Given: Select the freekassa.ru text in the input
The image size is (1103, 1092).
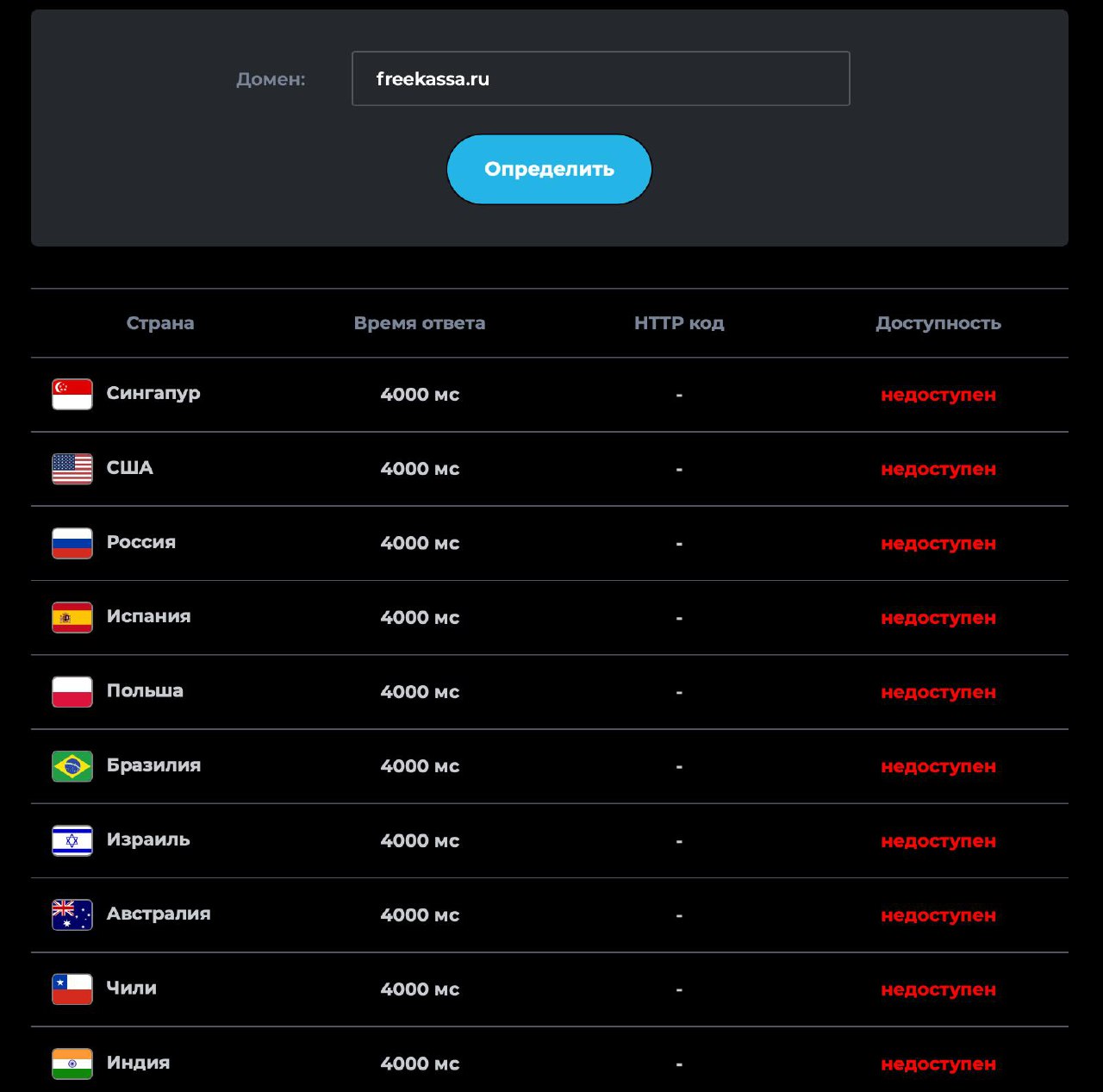Looking at the screenshot, I should click(x=433, y=78).
